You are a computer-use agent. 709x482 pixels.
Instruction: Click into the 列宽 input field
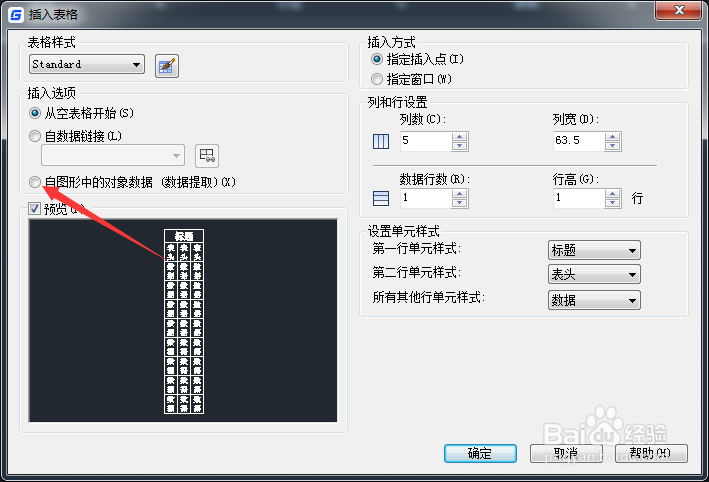pos(579,141)
